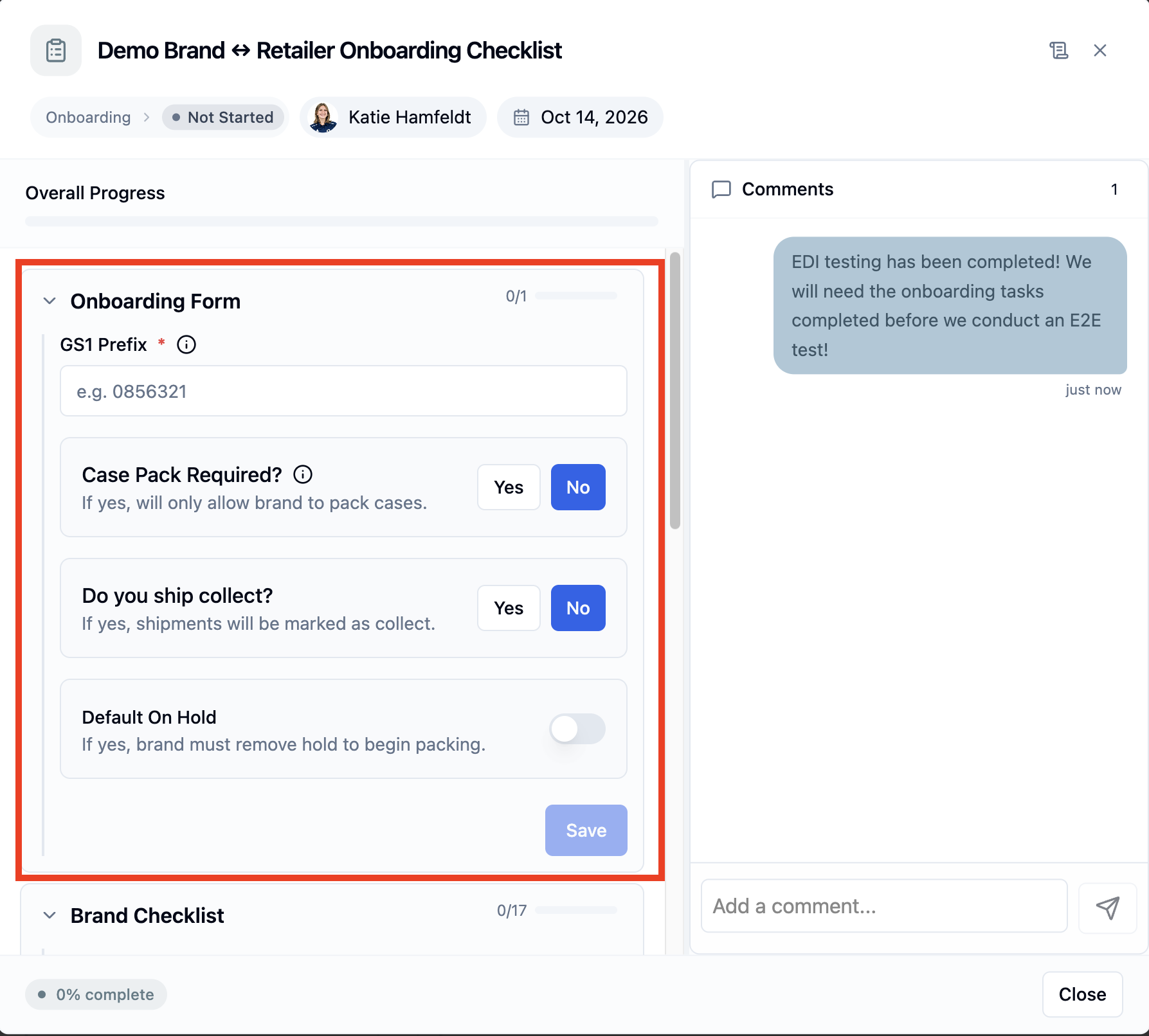Image resolution: width=1149 pixels, height=1036 pixels.
Task: Click the Comments speech bubble icon
Action: pyautogui.click(x=721, y=189)
